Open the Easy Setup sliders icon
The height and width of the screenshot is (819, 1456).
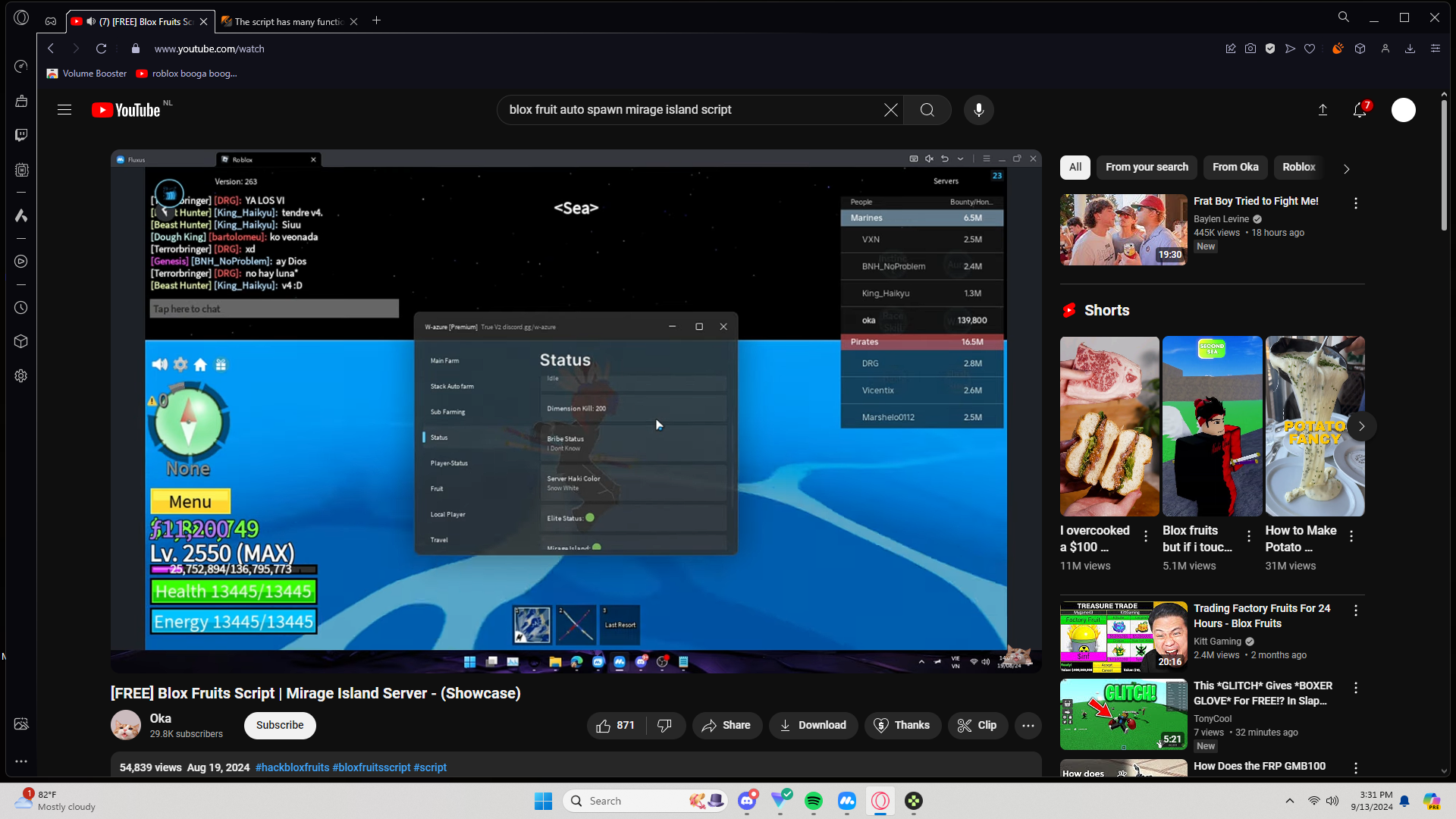point(1436,49)
